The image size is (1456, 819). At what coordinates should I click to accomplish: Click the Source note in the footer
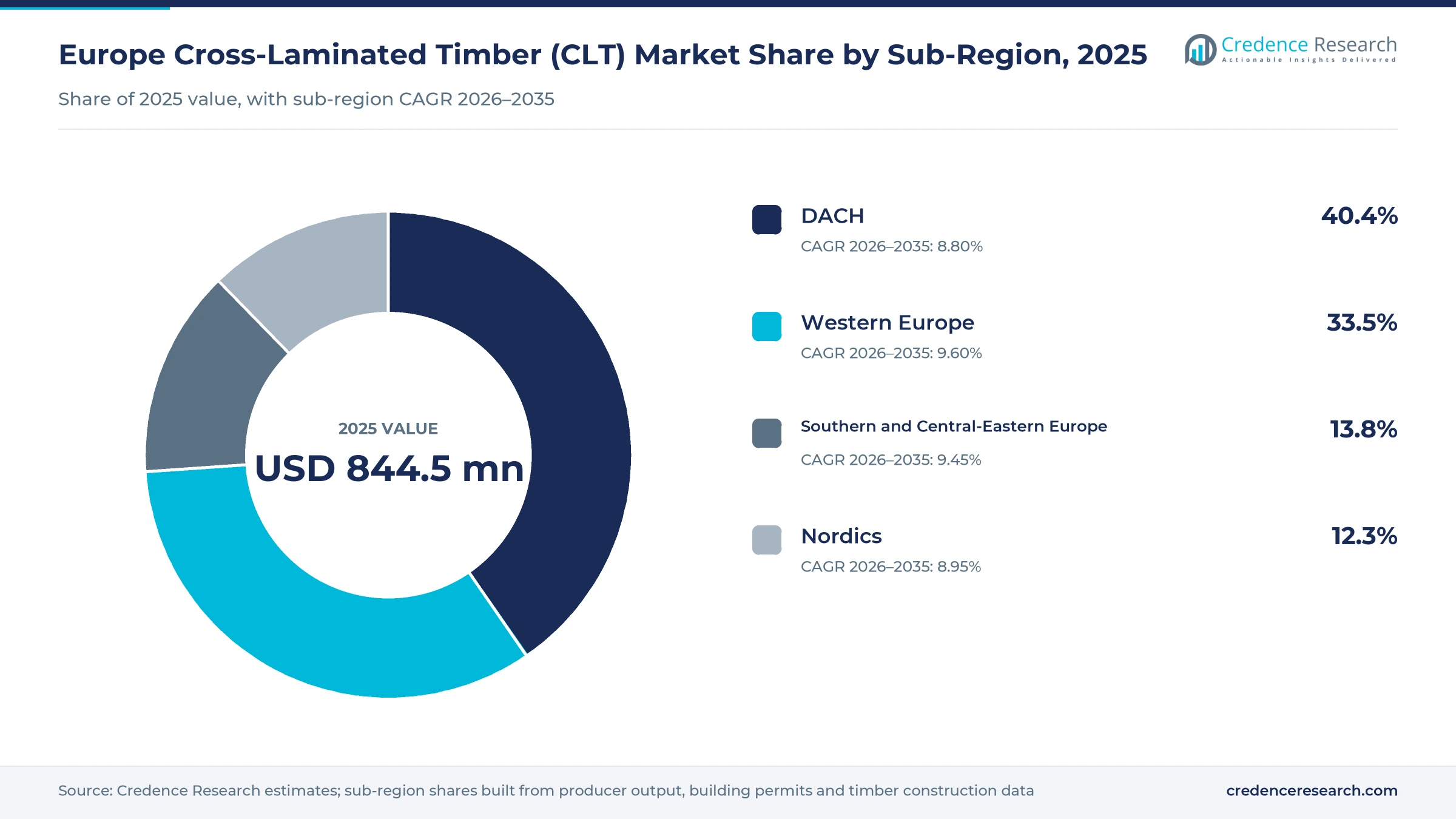(546, 790)
